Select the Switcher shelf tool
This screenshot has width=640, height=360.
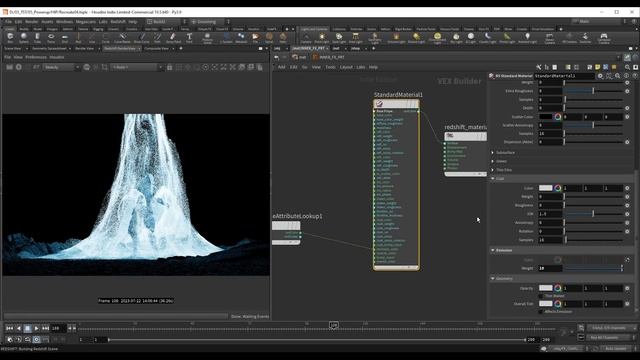585,38
